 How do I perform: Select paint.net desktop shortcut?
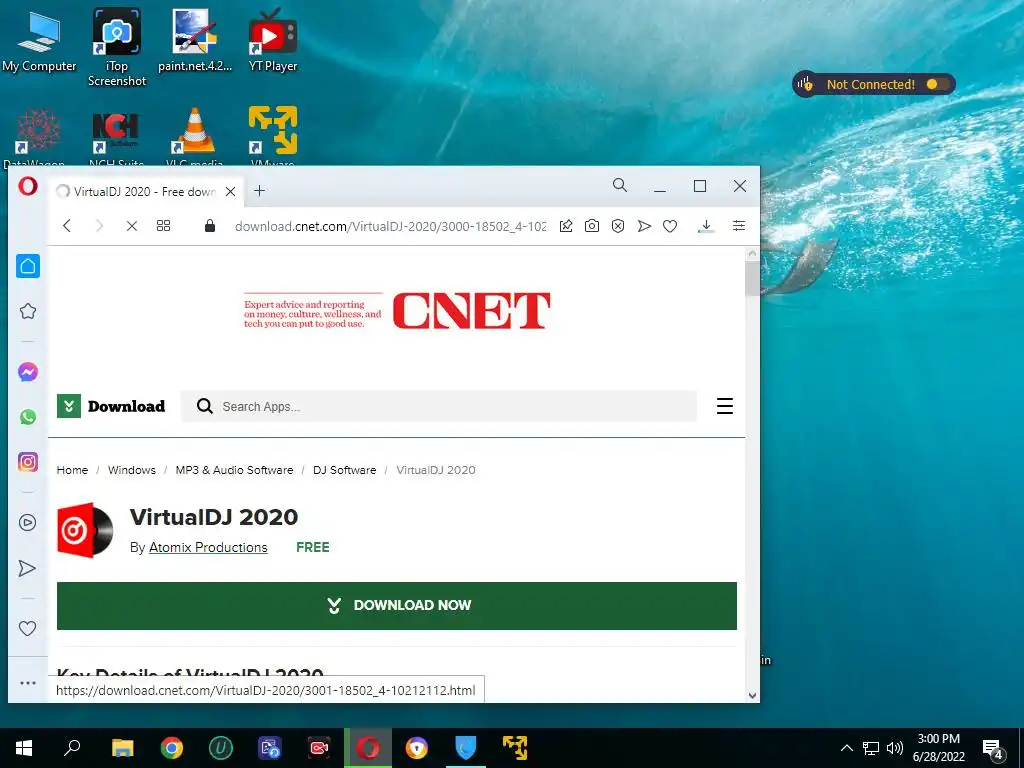click(195, 40)
